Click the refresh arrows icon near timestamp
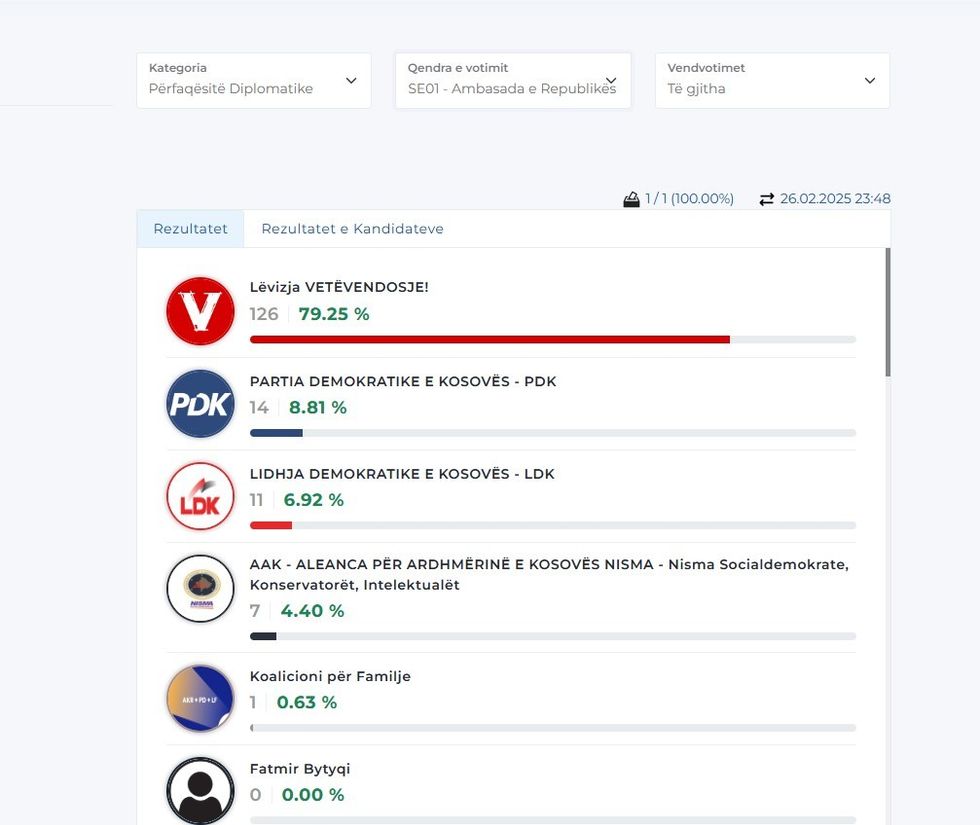The image size is (980, 825). click(767, 199)
